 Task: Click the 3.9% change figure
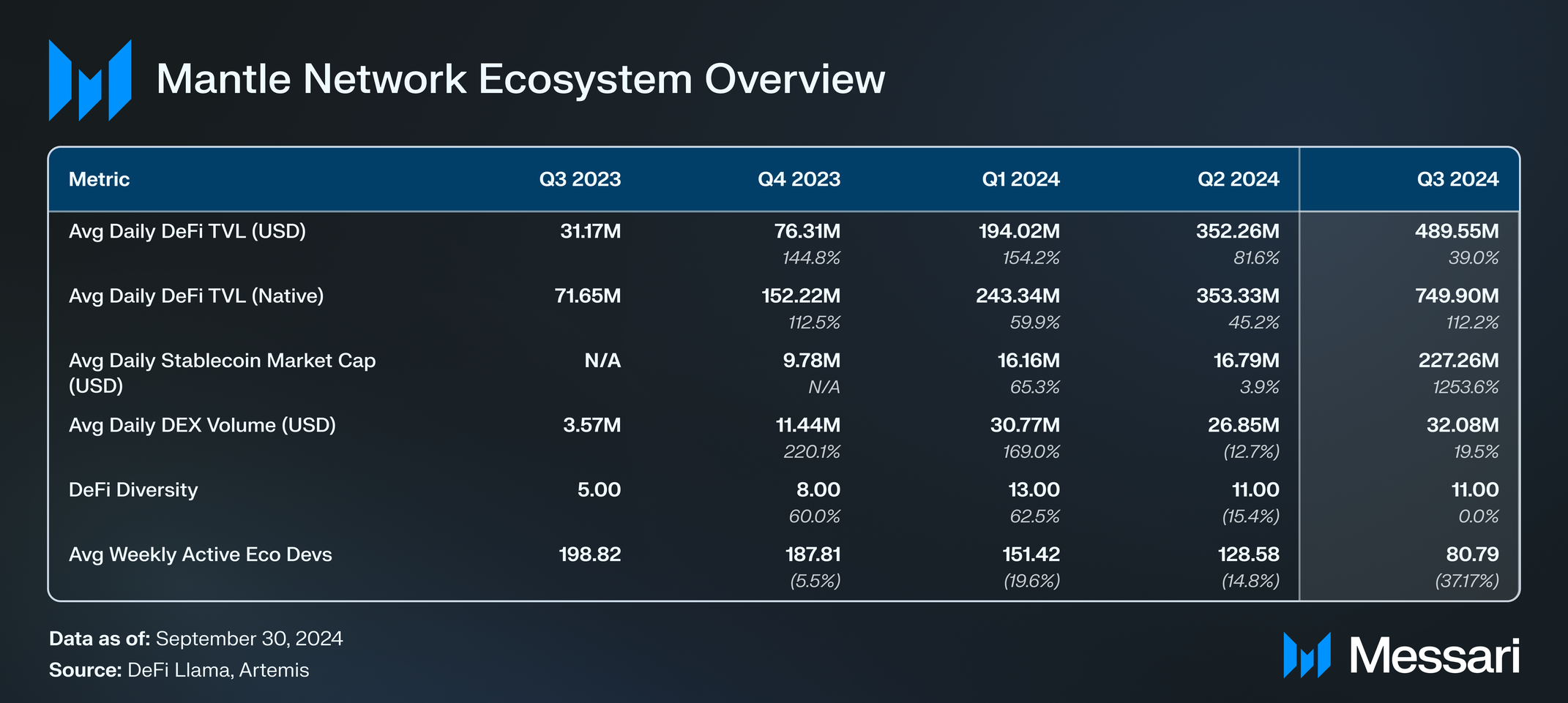point(1259,386)
